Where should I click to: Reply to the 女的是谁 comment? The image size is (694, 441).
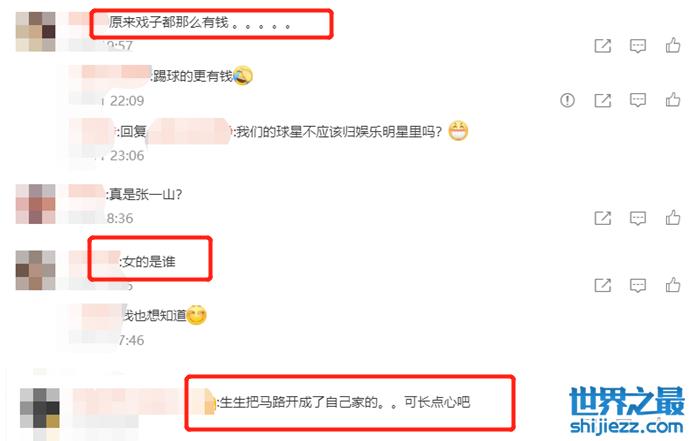638,285
